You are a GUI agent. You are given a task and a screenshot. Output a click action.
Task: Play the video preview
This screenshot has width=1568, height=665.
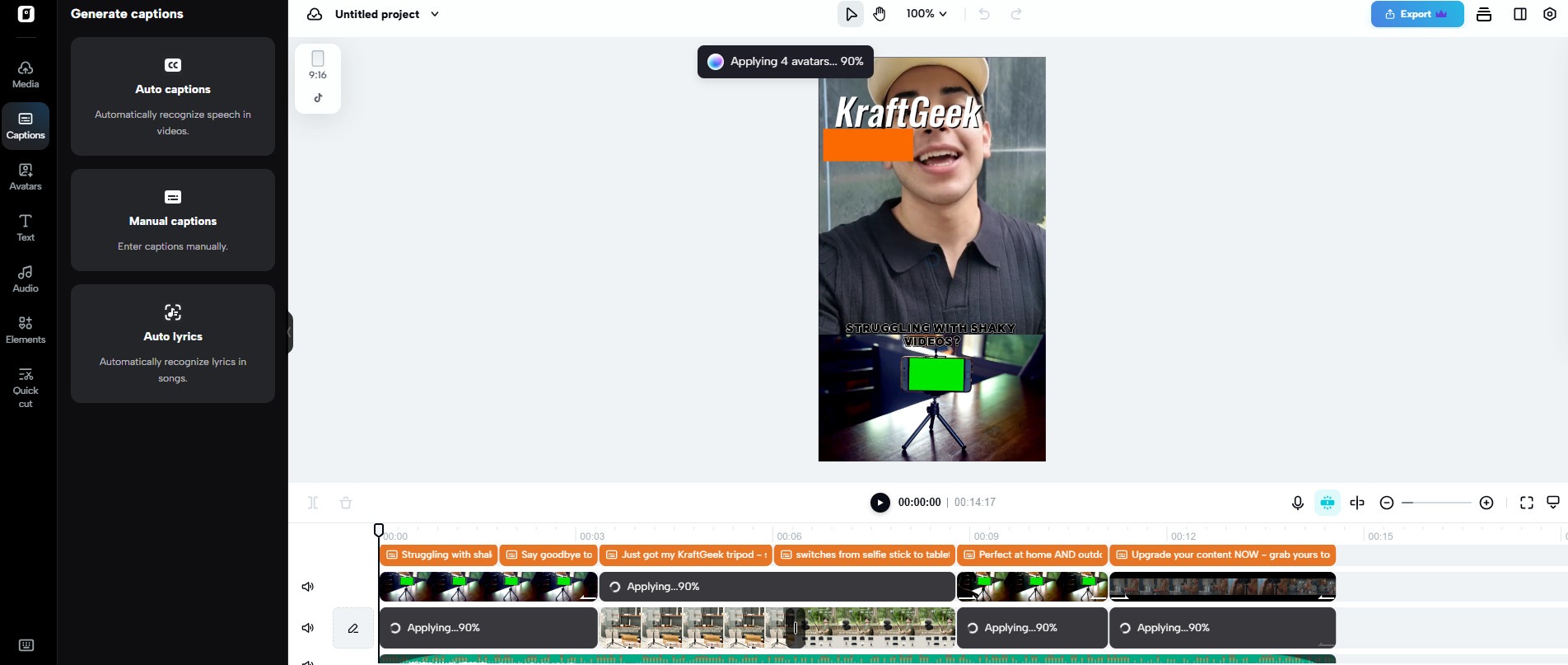click(x=880, y=503)
